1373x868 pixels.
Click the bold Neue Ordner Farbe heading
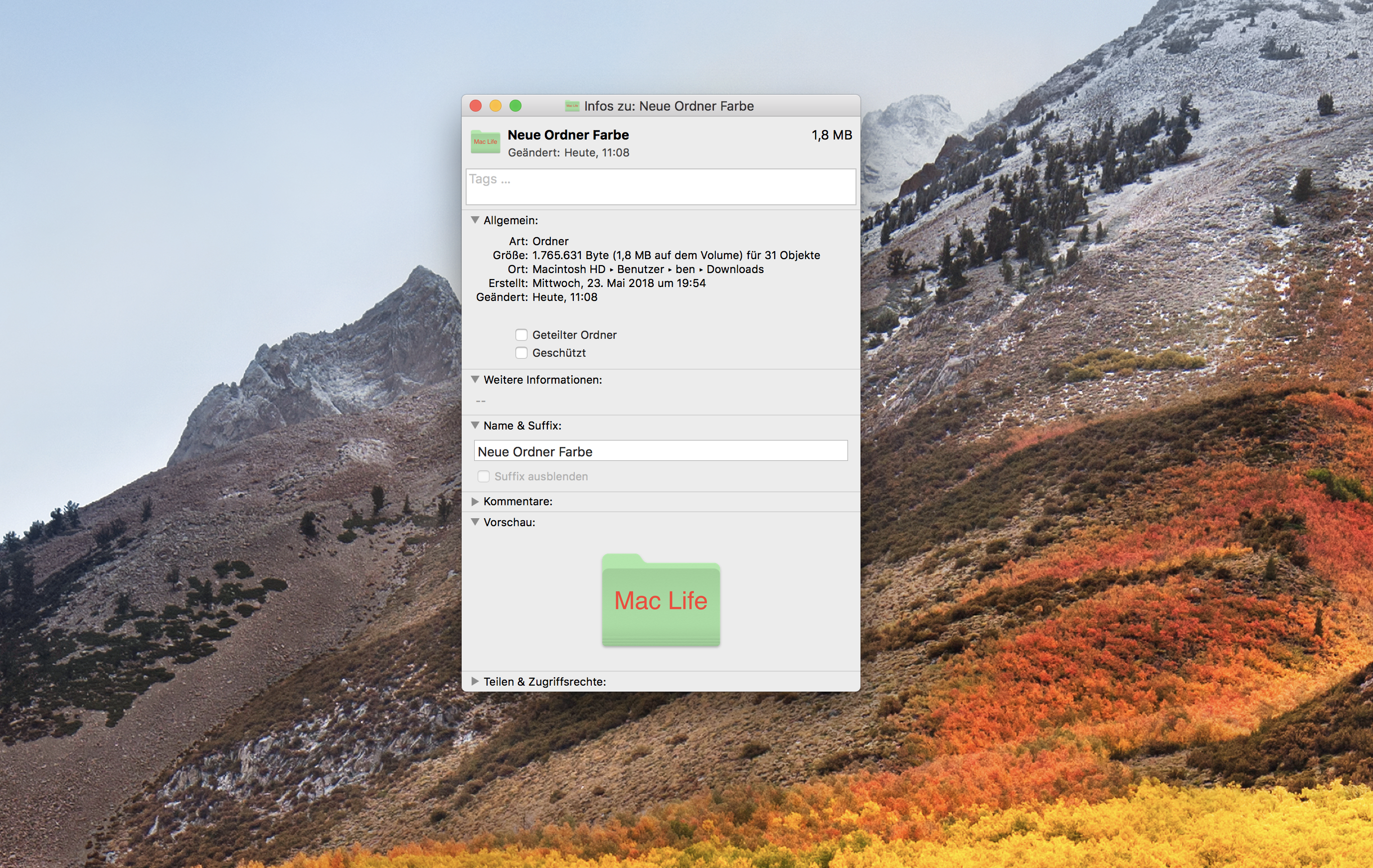pyautogui.click(x=568, y=135)
